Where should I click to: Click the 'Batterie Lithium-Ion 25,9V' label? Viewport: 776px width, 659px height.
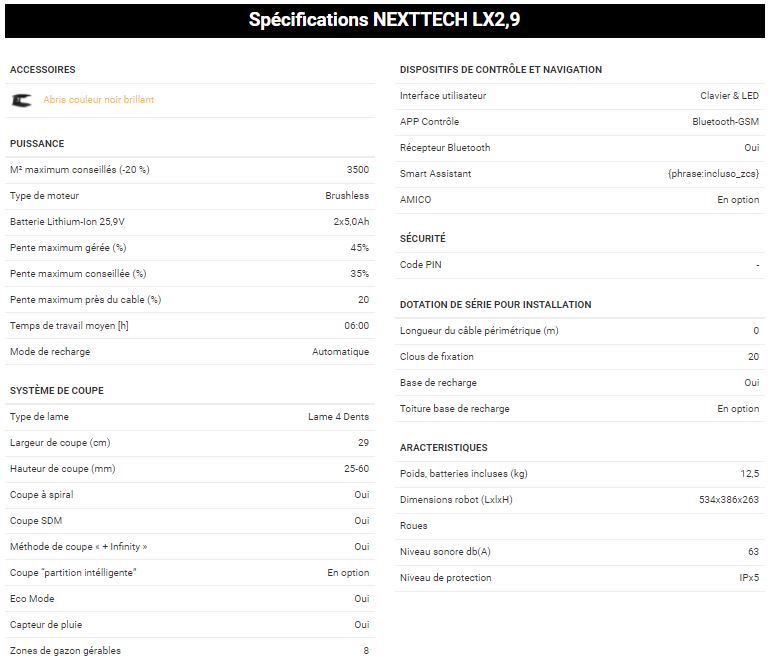pos(67,222)
